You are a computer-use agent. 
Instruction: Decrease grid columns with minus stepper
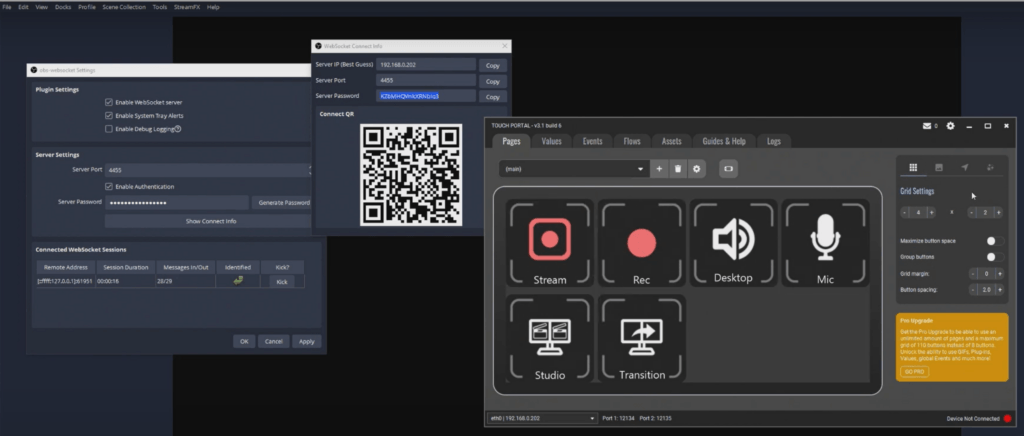pyautogui.click(x=905, y=213)
